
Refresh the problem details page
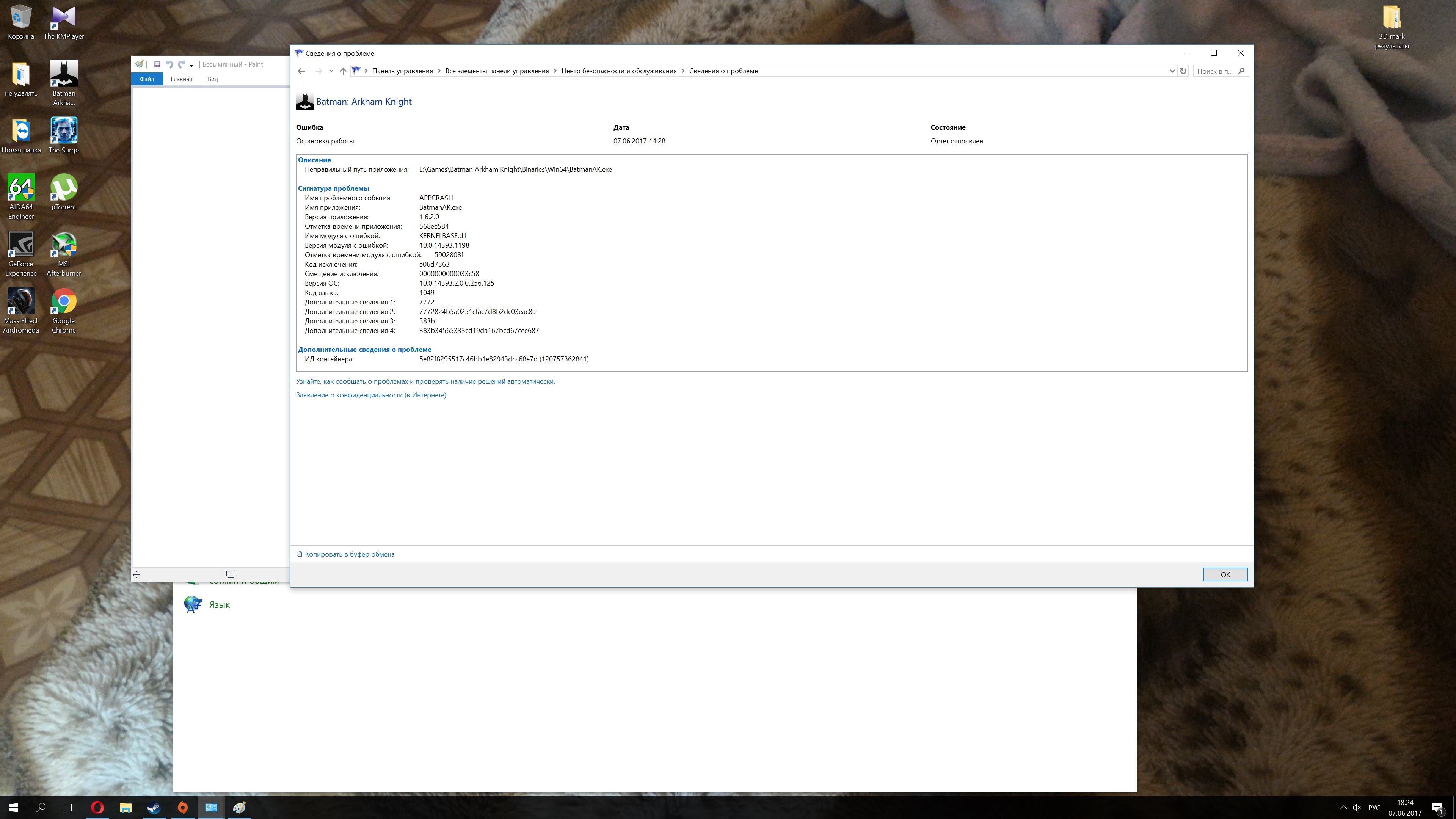1183,71
